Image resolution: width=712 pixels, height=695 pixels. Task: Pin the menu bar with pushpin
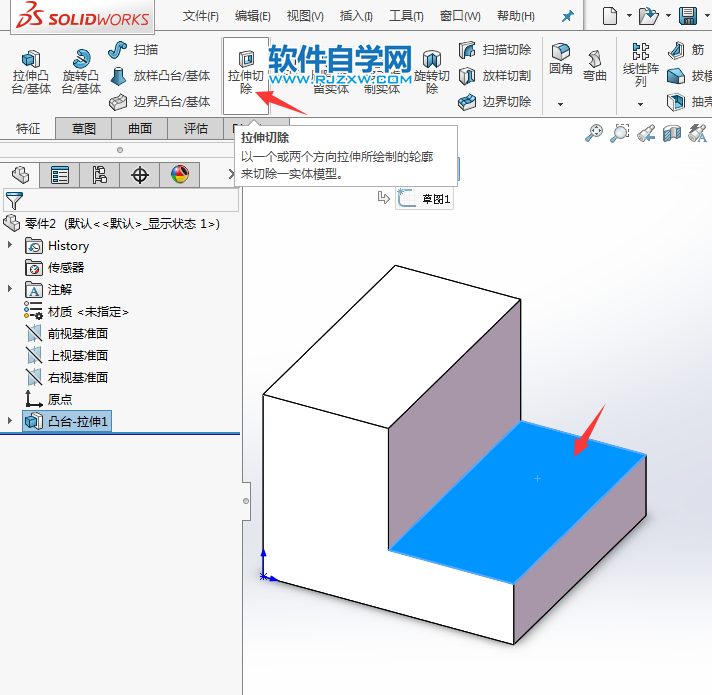[567, 17]
